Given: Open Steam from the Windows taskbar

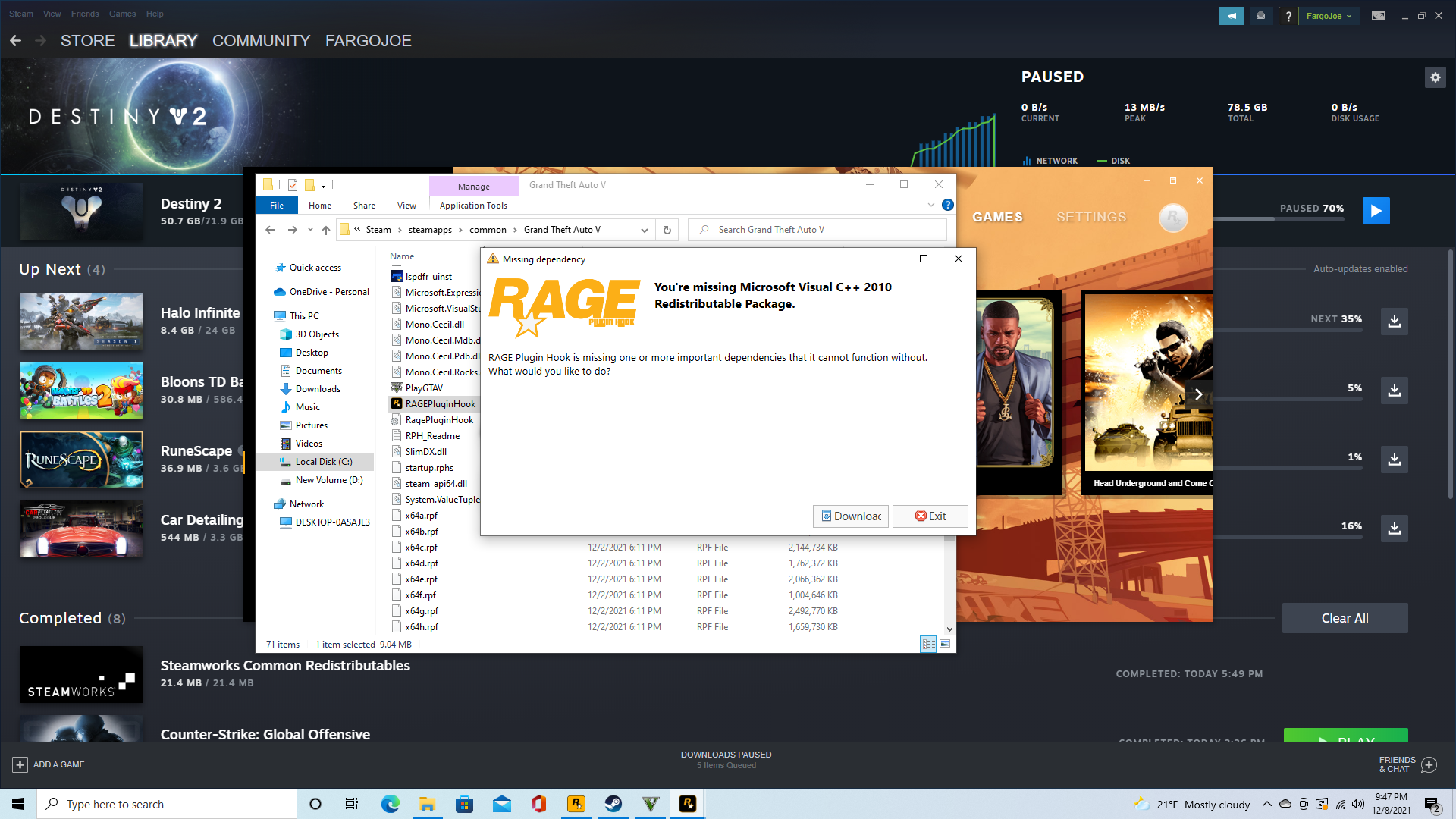Looking at the screenshot, I should 613,804.
